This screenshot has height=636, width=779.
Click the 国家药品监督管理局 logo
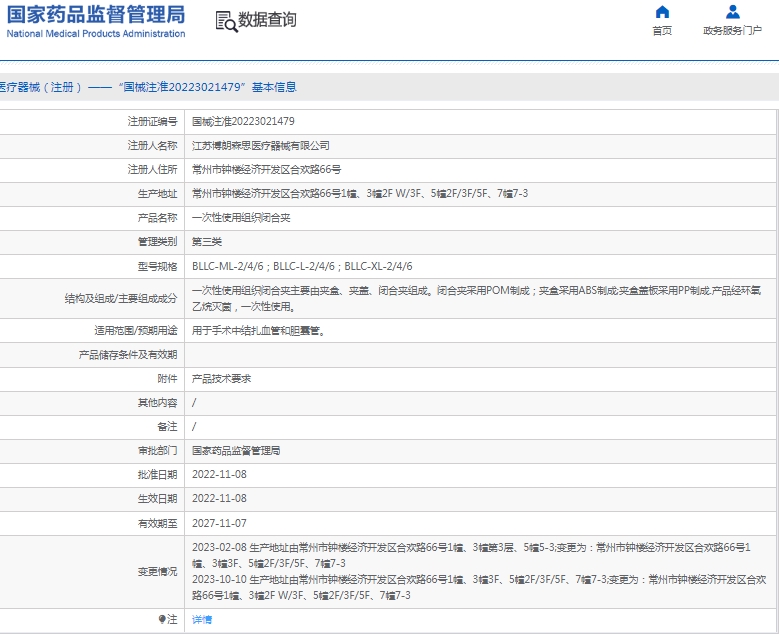[x=96, y=15]
